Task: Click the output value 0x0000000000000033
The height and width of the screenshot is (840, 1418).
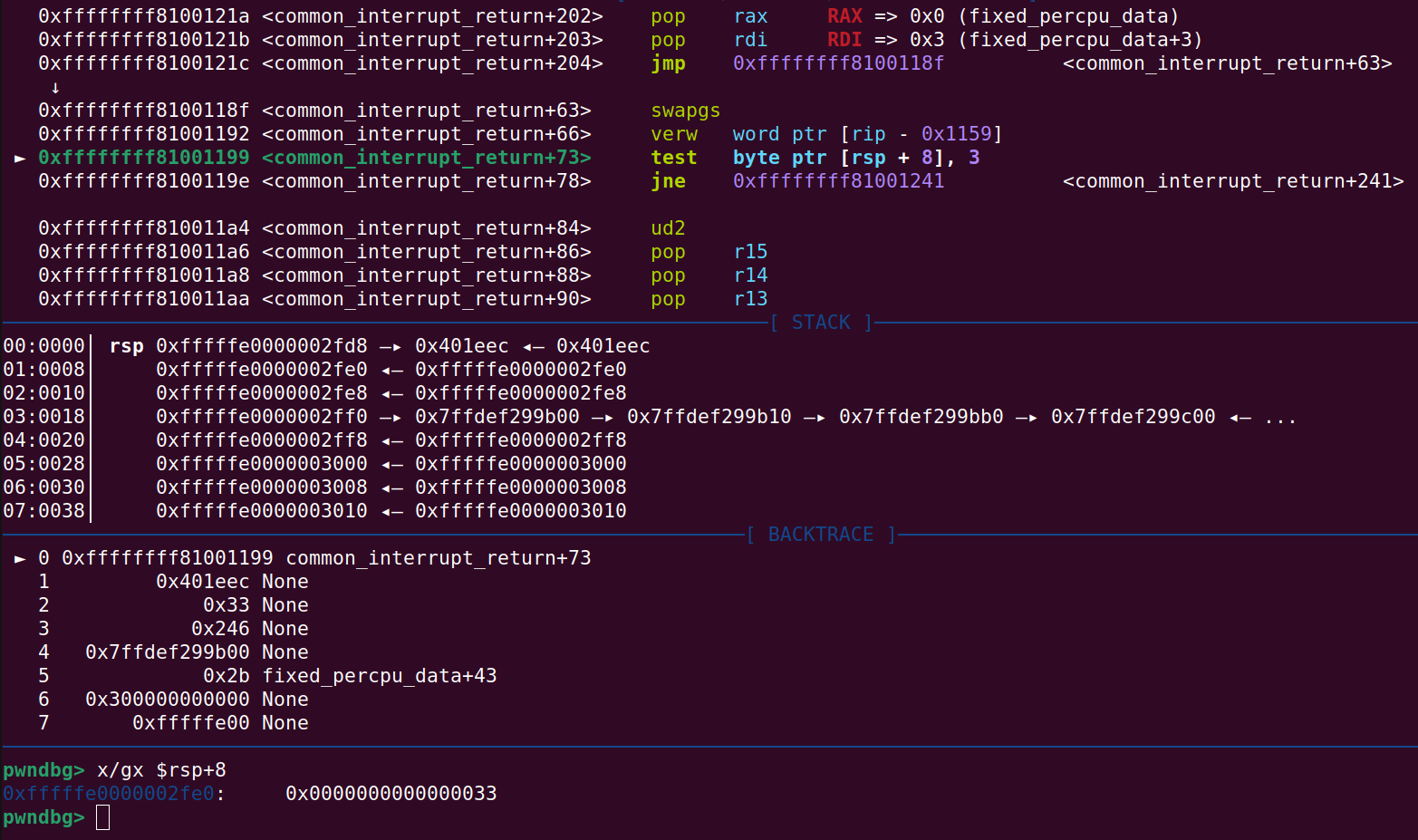Action: point(391,794)
